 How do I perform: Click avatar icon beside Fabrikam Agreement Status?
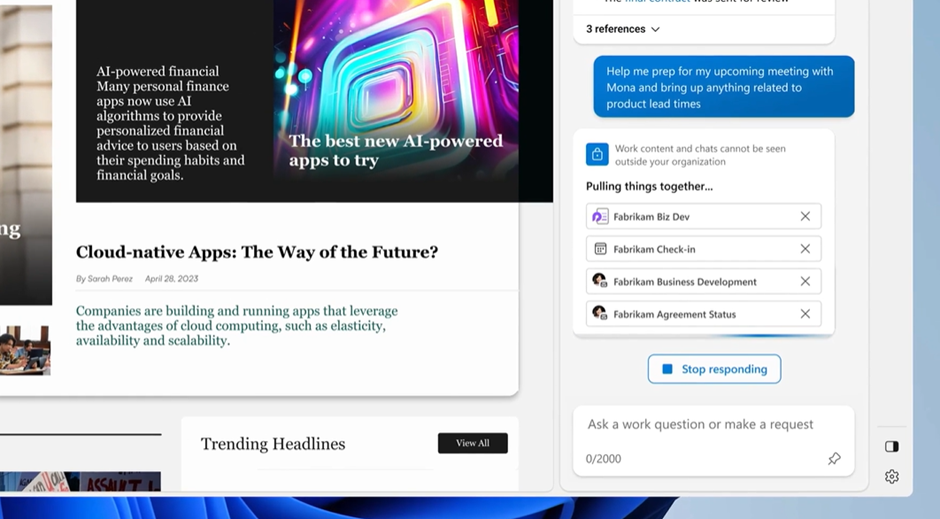click(x=600, y=314)
